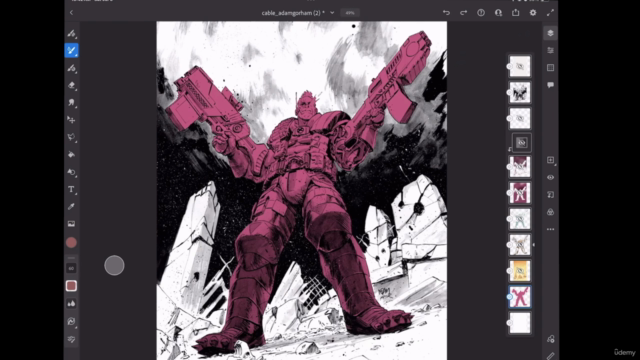Open the three-dots more layer actions
Screen dimensions: 640x360
(550, 229)
